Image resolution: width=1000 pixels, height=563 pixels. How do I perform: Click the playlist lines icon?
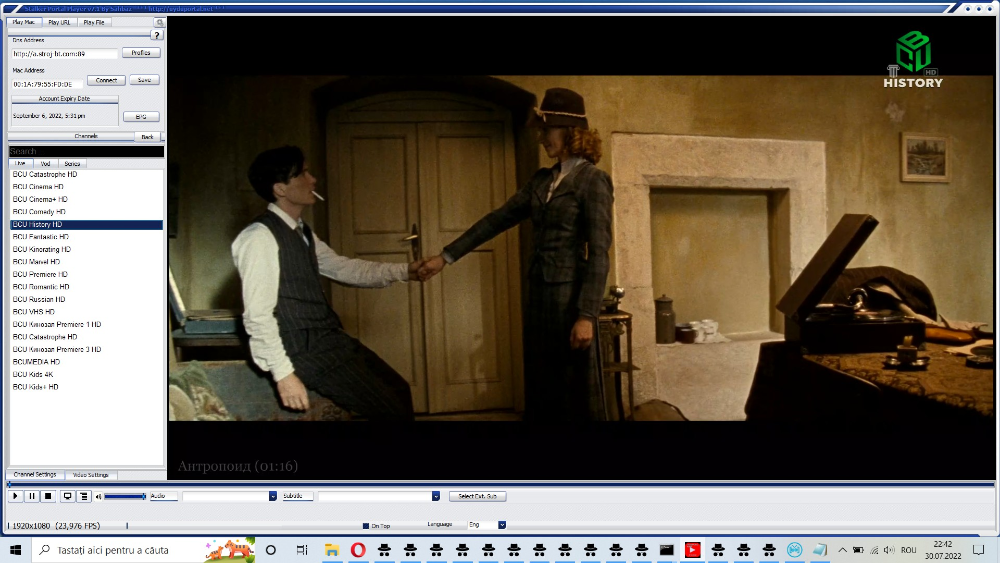pos(84,496)
